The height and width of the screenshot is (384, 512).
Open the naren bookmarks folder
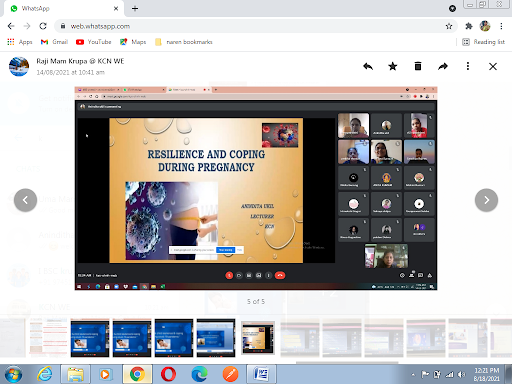(184, 42)
